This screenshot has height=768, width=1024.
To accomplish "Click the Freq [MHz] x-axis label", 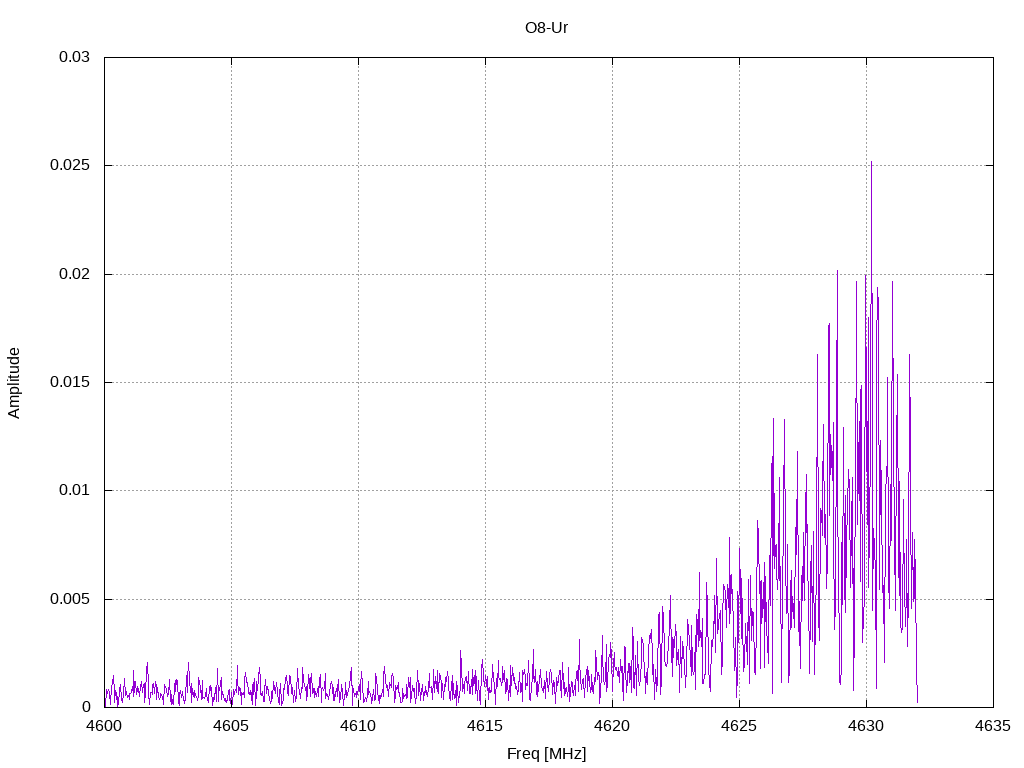I will click(x=546, y=754).
